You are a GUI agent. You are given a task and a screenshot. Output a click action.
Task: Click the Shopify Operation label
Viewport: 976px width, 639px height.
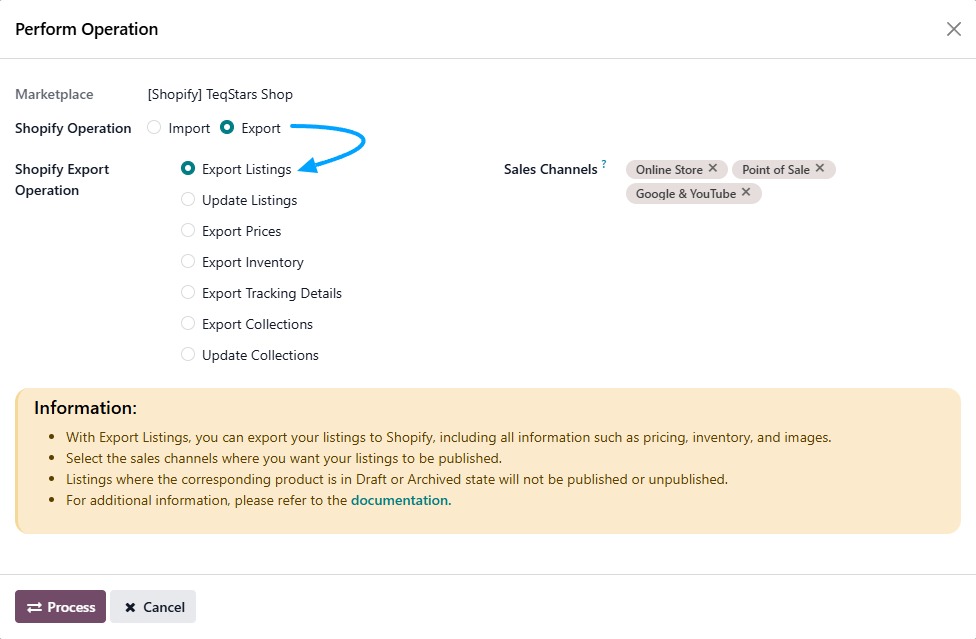[73, 128]
